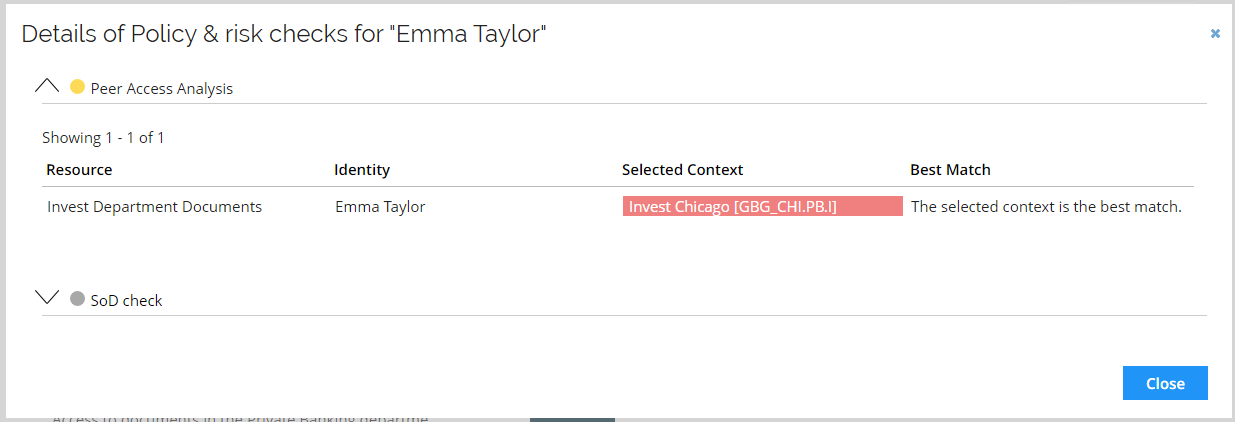The height and width of the screenshot is (422, 1235).
Task: Click the Showing 1 - 1 of 1 label
Action: (x=103, y=137)
